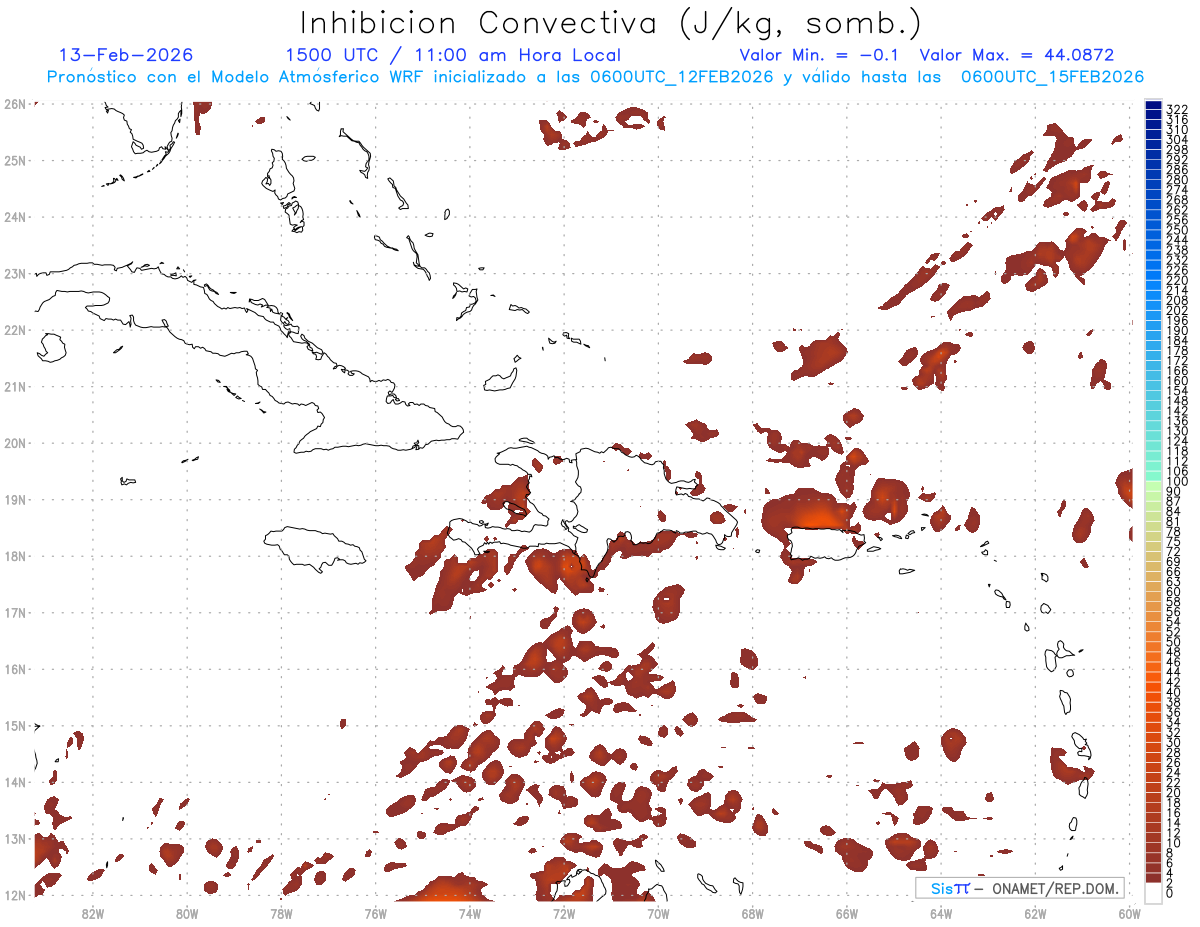Select the 'Valor Max. = 44.0872' text
The image size is (1200, 927).
click(x=1017, y=55)
